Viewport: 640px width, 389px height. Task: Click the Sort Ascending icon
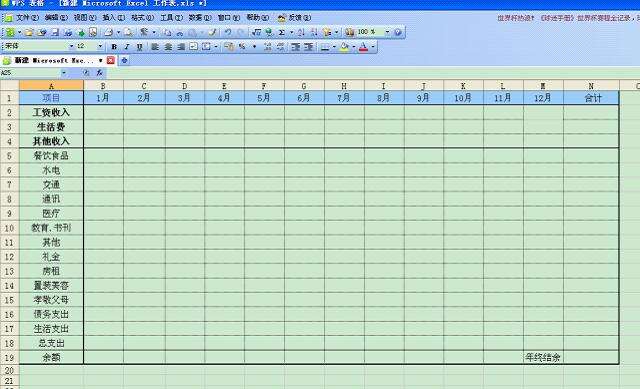pos(301,32)
